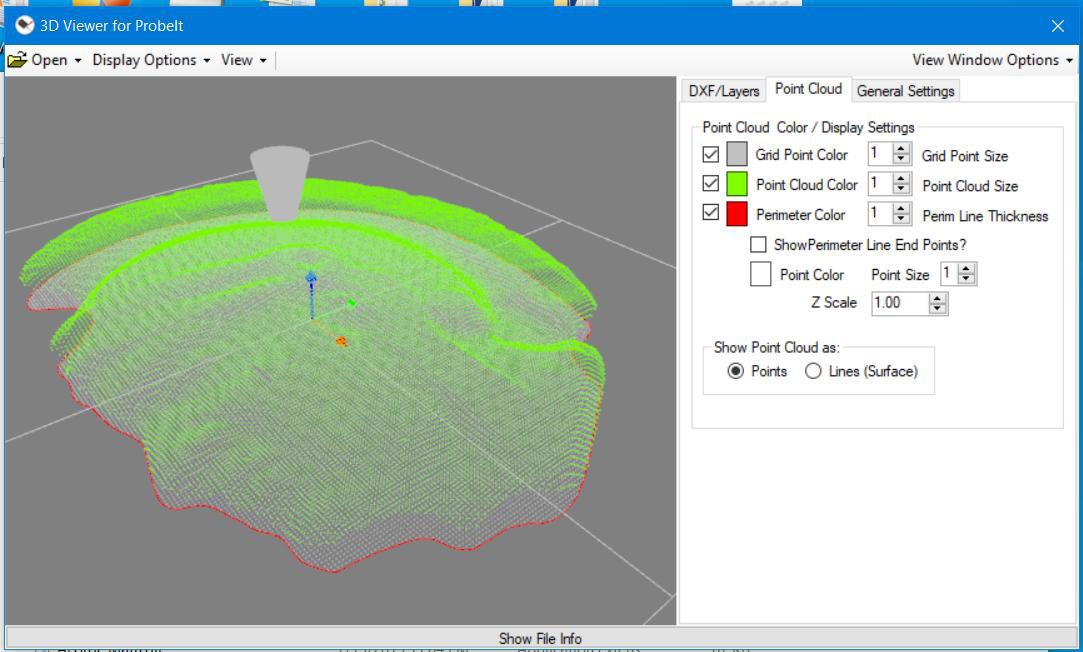Click the 3D Viewer app title icon

point(25,26)
